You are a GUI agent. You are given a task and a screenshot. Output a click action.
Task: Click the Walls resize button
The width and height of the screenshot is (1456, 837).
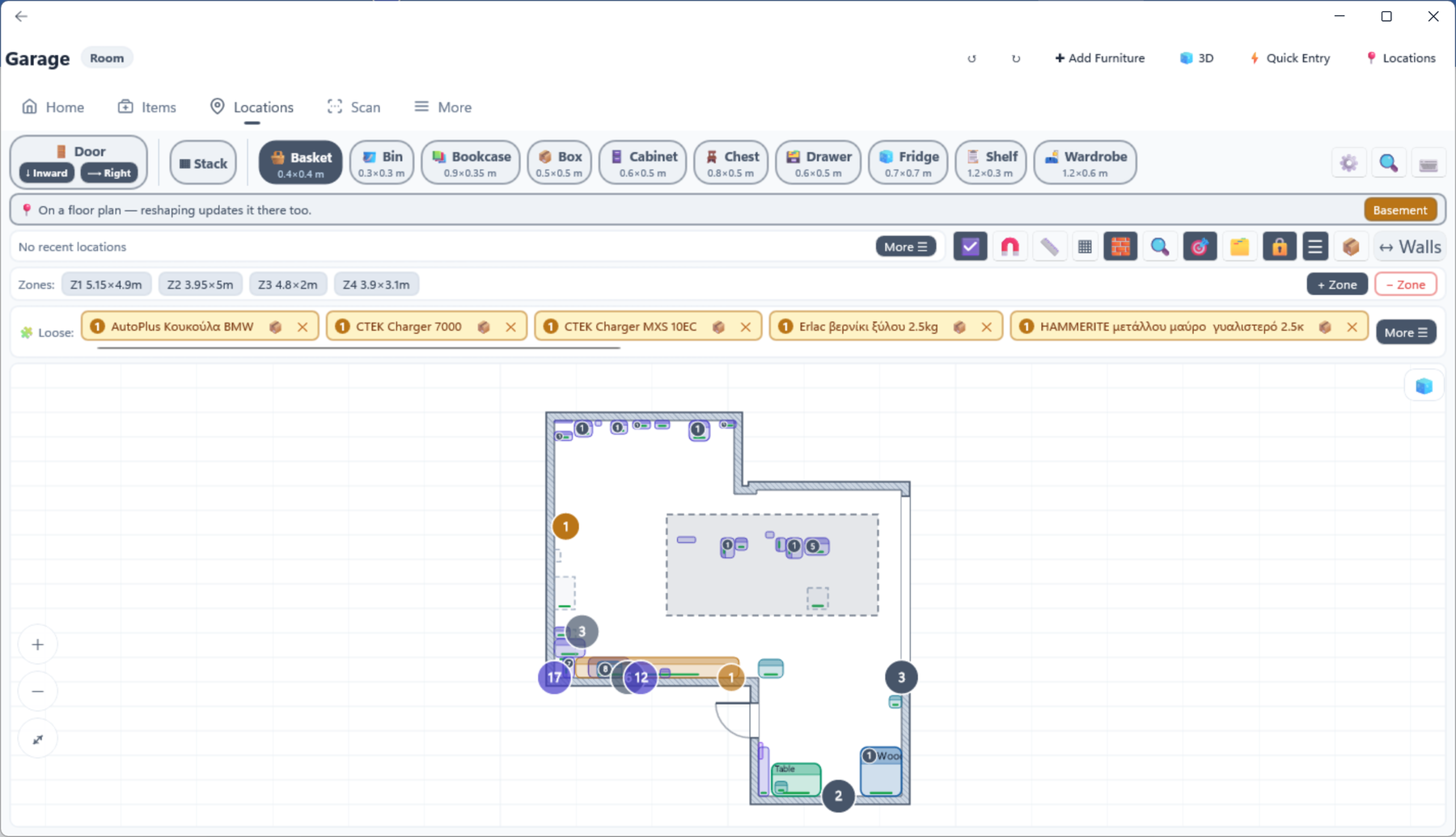point(1410,247)
